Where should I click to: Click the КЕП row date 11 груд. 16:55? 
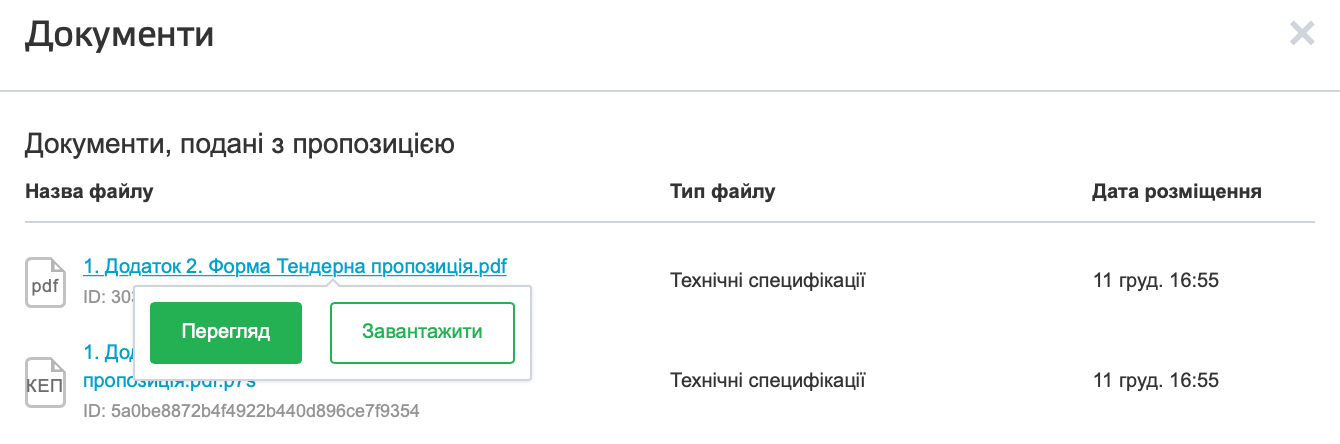point(1156,381)
